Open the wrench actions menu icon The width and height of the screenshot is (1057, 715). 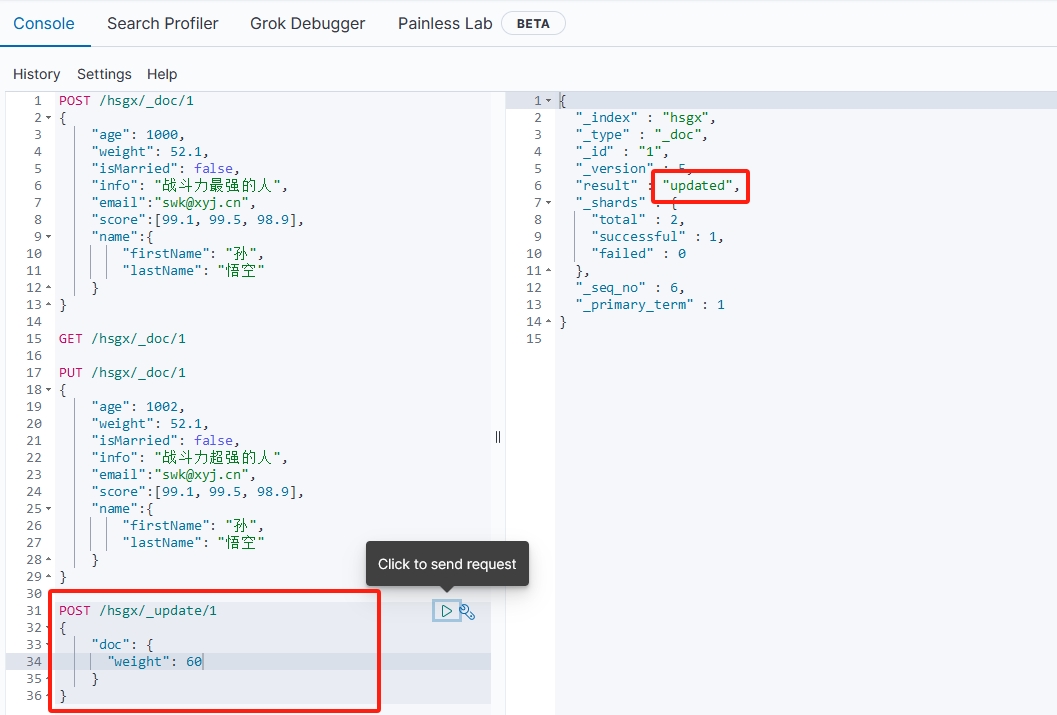point(467,612)
